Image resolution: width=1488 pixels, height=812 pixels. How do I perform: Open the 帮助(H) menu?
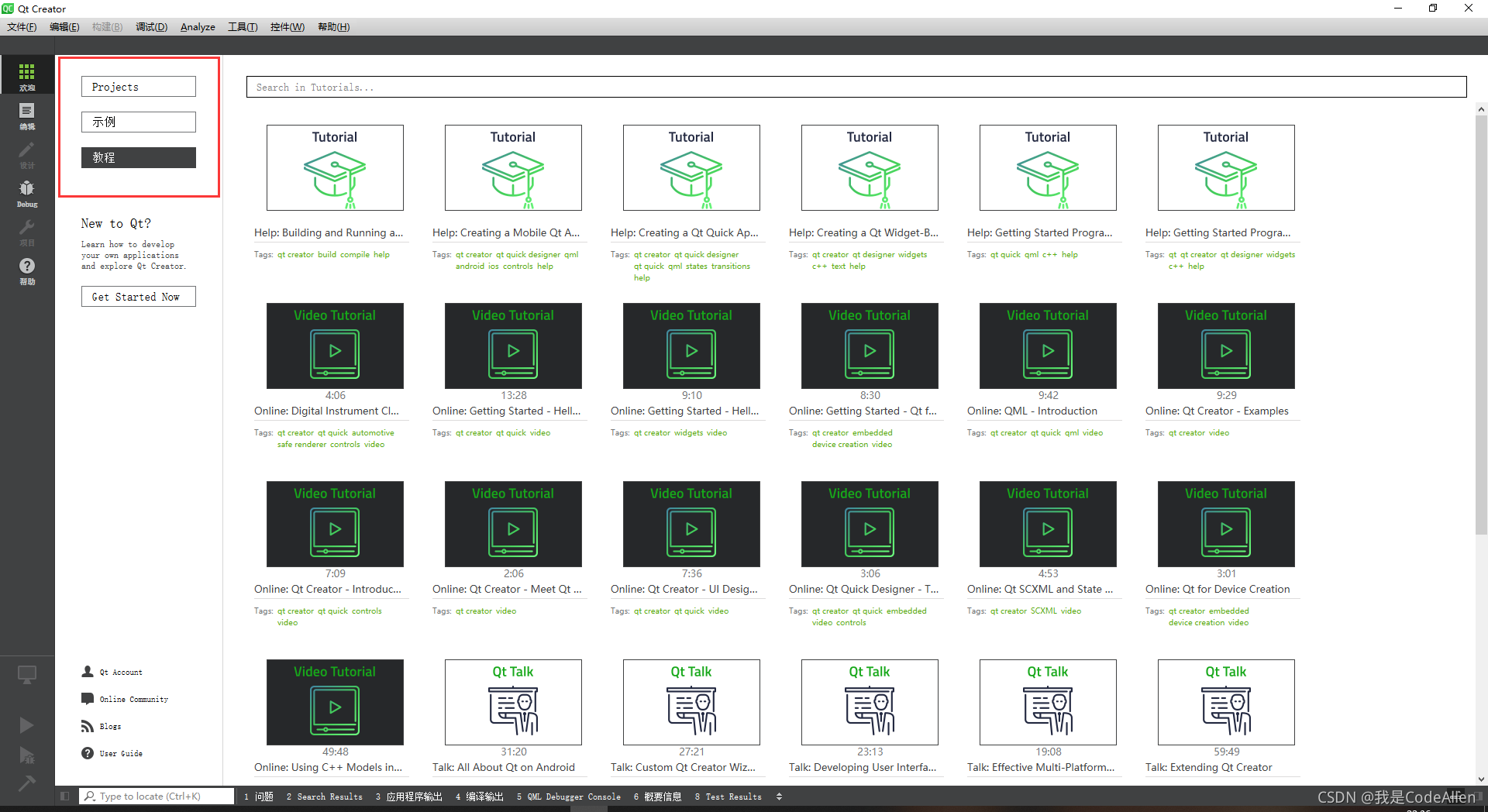tap(334, 27)
